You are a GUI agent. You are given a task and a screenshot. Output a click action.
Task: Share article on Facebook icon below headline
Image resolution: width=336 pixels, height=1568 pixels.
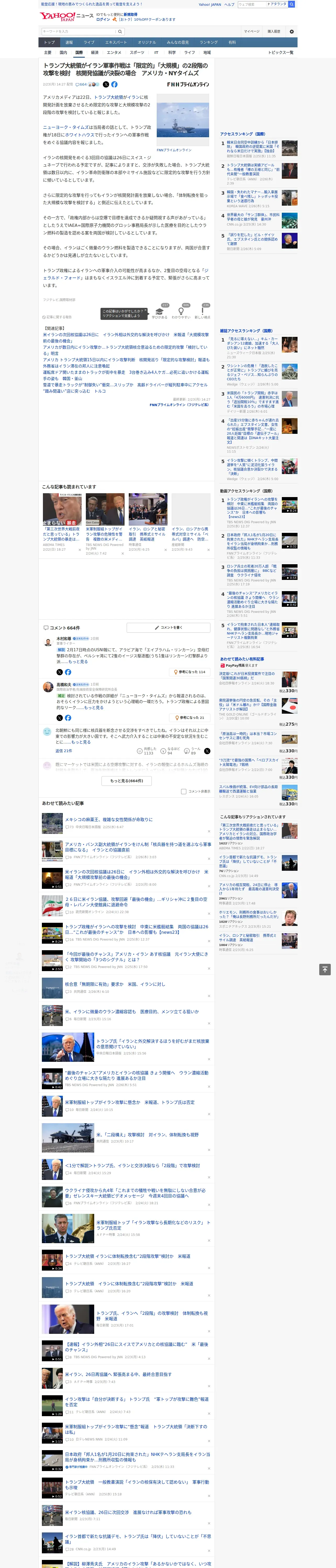click(x=114, y=85)
